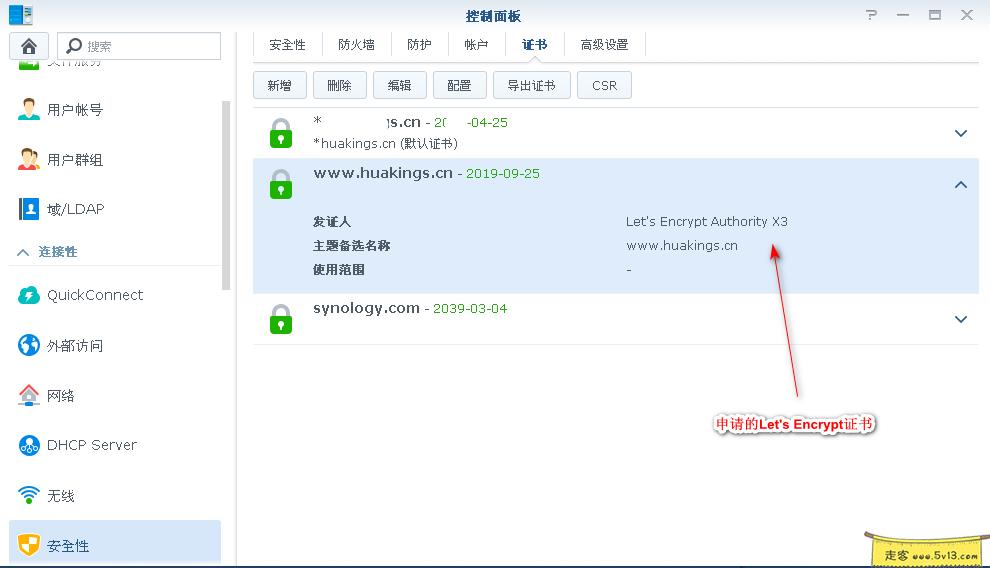The width and height of the screenshot is (990, 568).
Task: Open the Control Panel home icon
Action: pyautogui.click(x=28, y=46)
